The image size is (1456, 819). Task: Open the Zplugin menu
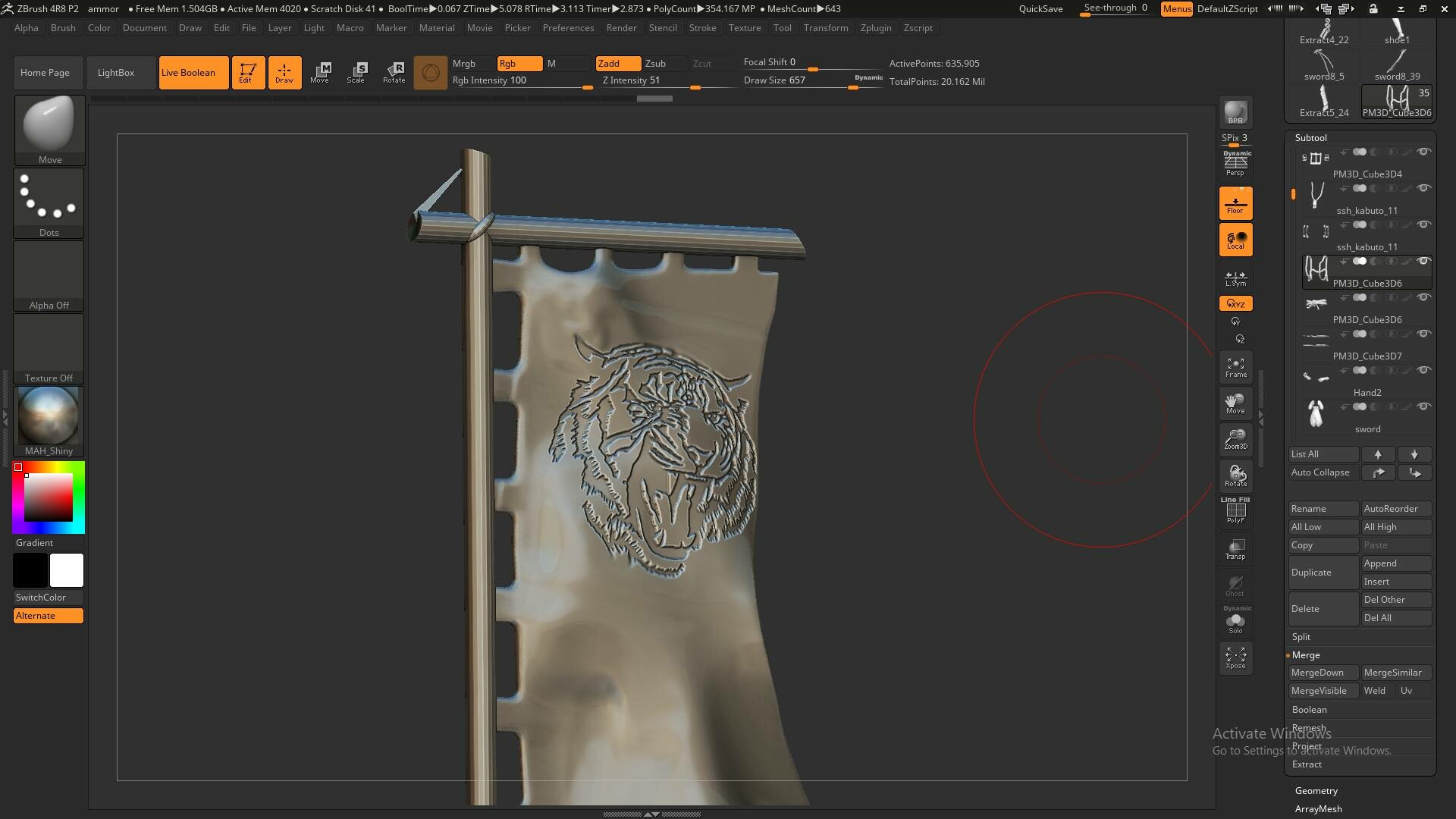(875, 28)
